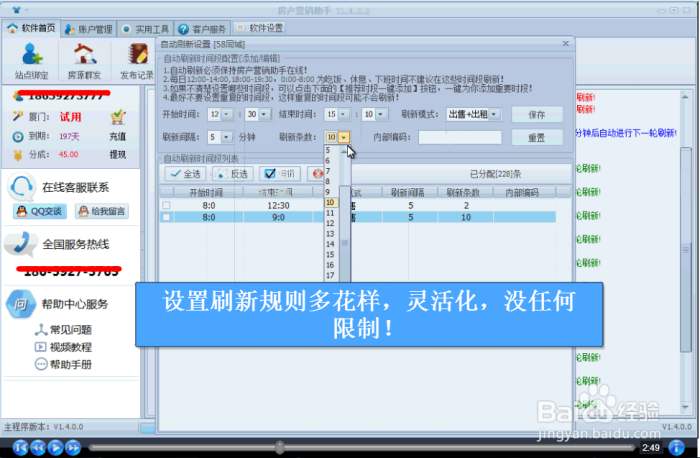The width and height of the screenshot is (700, 458).
Task: Open 帮助手册 help manual entry
Action: coord(63,364)
